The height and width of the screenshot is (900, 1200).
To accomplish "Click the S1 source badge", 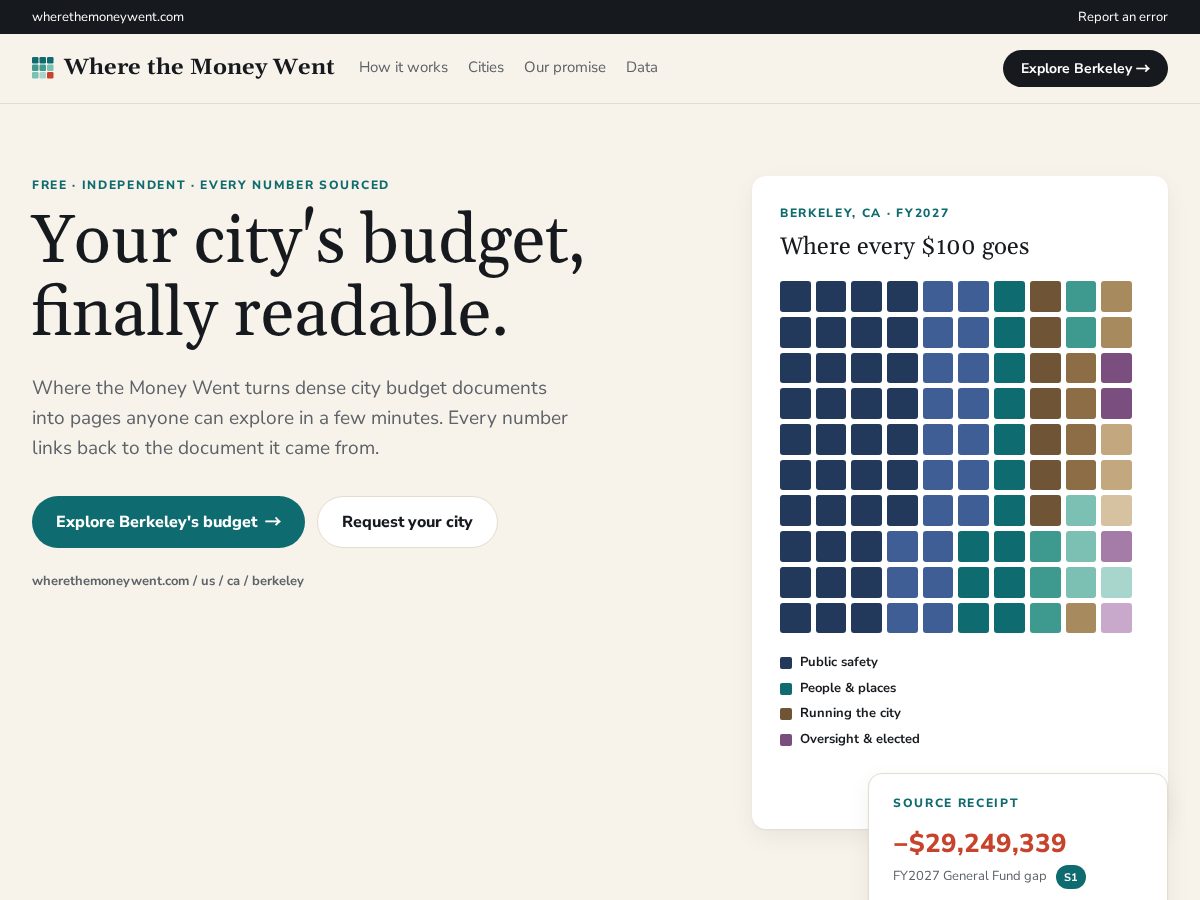I will 1071,877.
